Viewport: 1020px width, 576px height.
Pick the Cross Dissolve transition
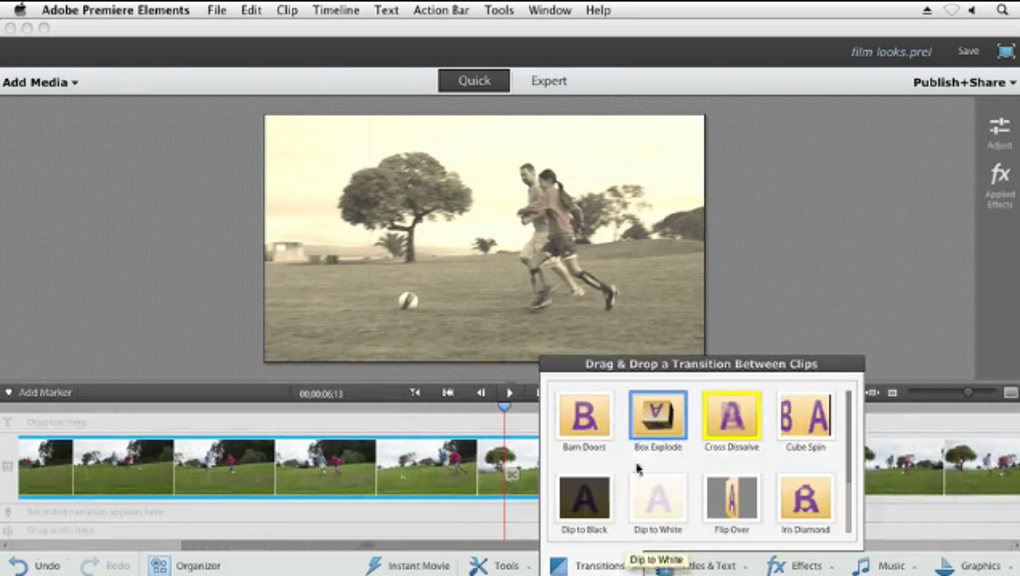[731, 415]
